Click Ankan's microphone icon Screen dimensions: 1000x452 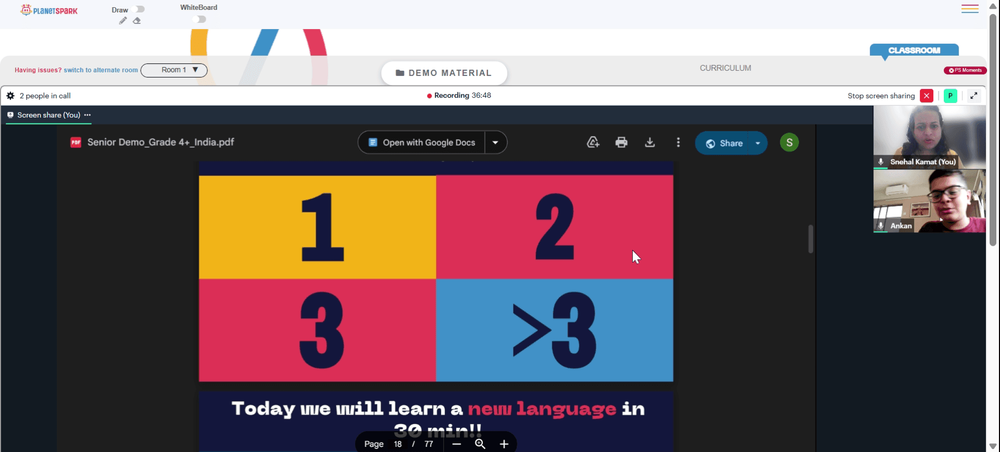881,226
